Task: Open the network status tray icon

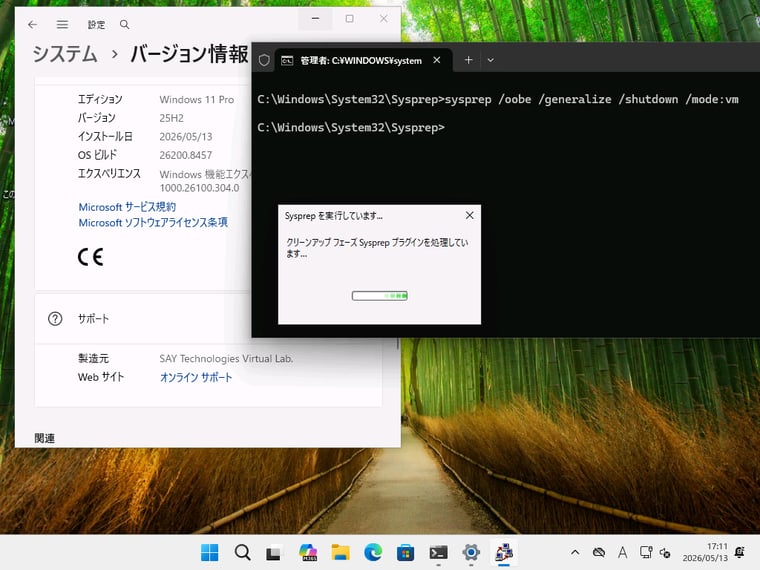Action: [645, 552]
